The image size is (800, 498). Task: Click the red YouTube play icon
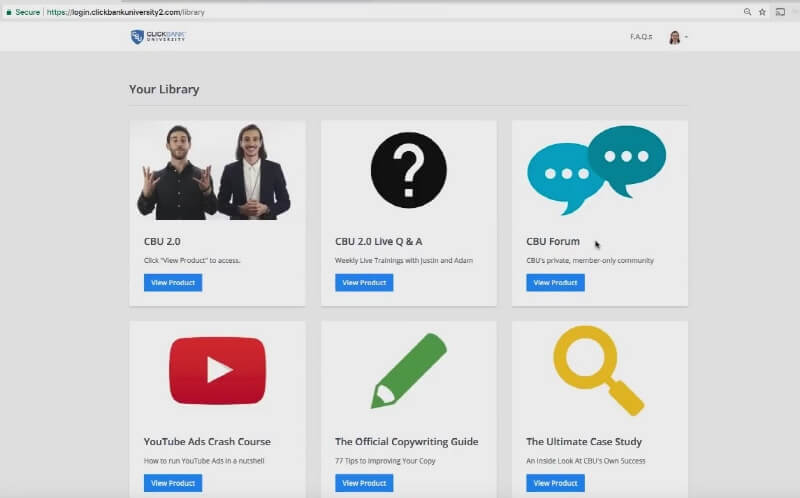coord(217,370)
